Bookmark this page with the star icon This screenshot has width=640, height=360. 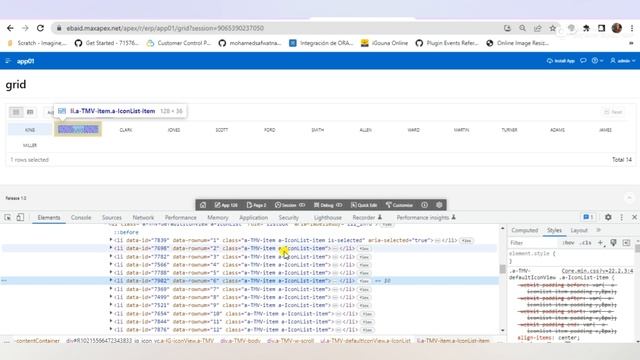(x=552, y=28)
